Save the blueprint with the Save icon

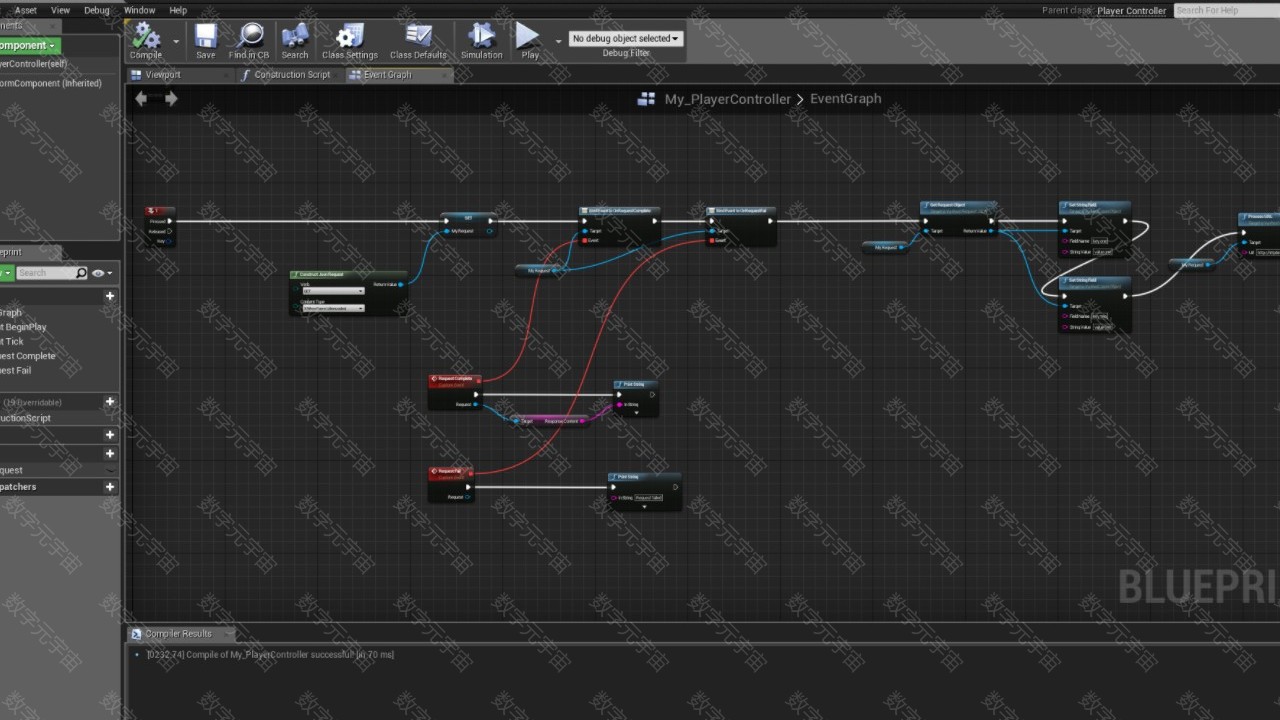pos(205,40)
